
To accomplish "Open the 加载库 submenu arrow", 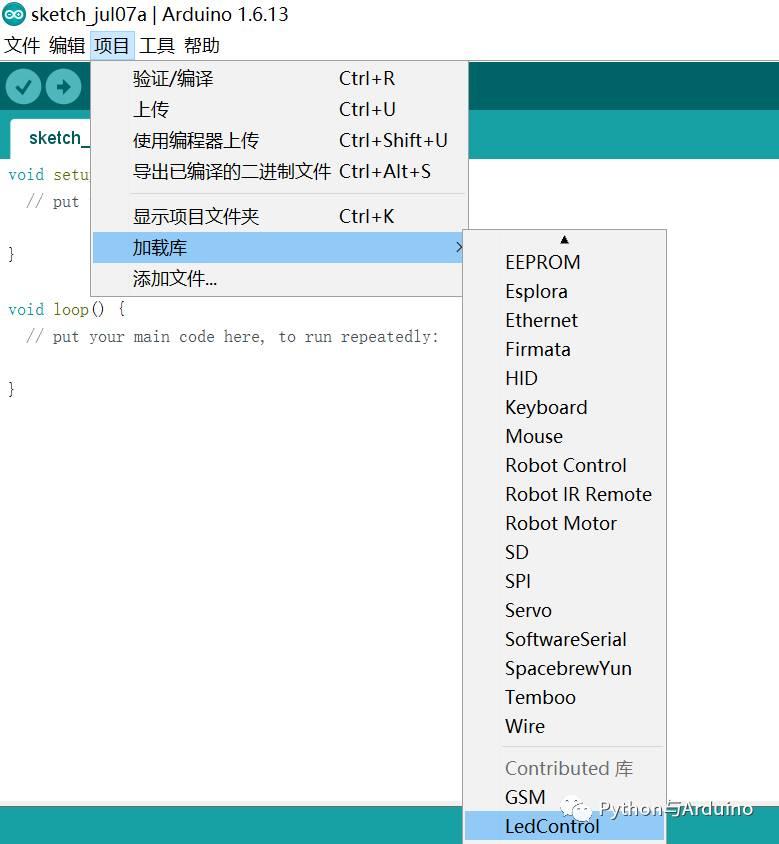I will [x=458, y=248].
